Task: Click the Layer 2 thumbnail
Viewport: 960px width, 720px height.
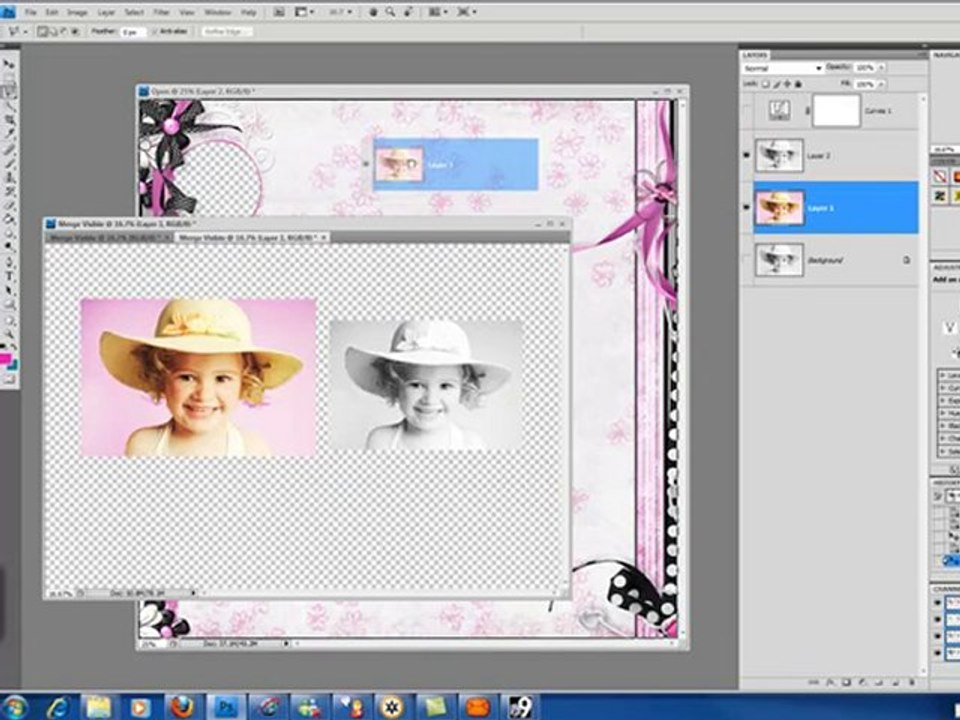Action: point(779,156)
